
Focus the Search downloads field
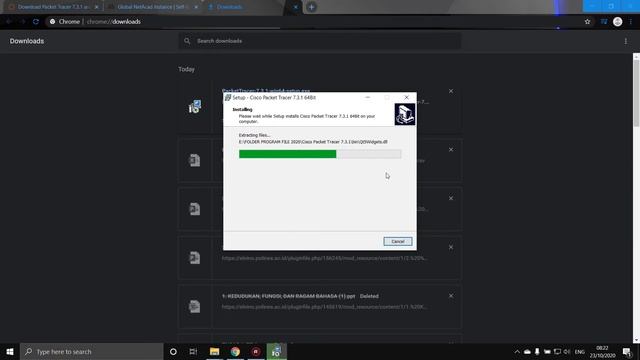point(320,41)
